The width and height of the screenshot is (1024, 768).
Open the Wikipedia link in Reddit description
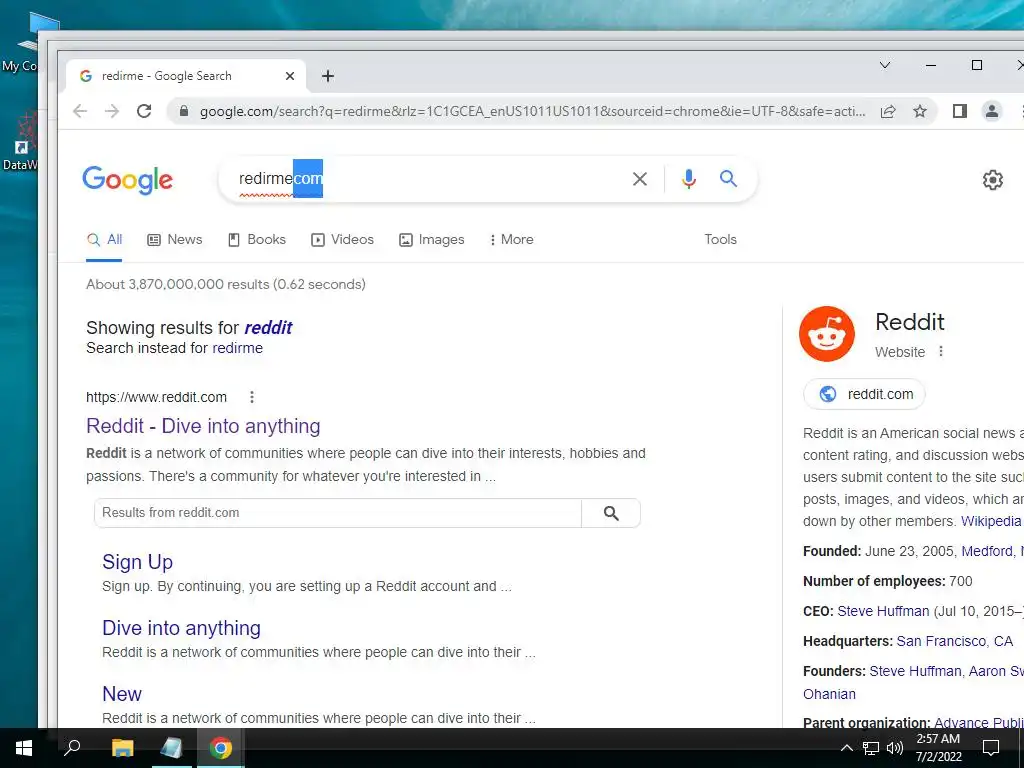click(991, 521)
